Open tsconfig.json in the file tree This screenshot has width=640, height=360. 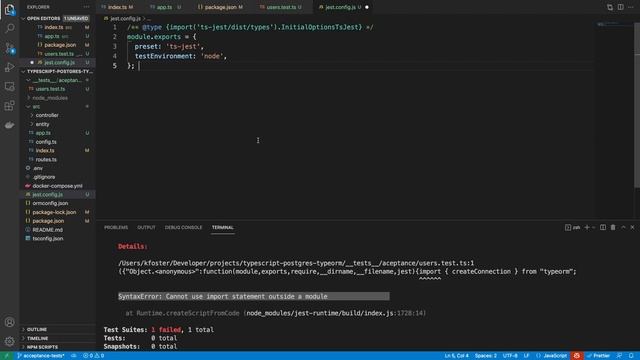[58, 238]
